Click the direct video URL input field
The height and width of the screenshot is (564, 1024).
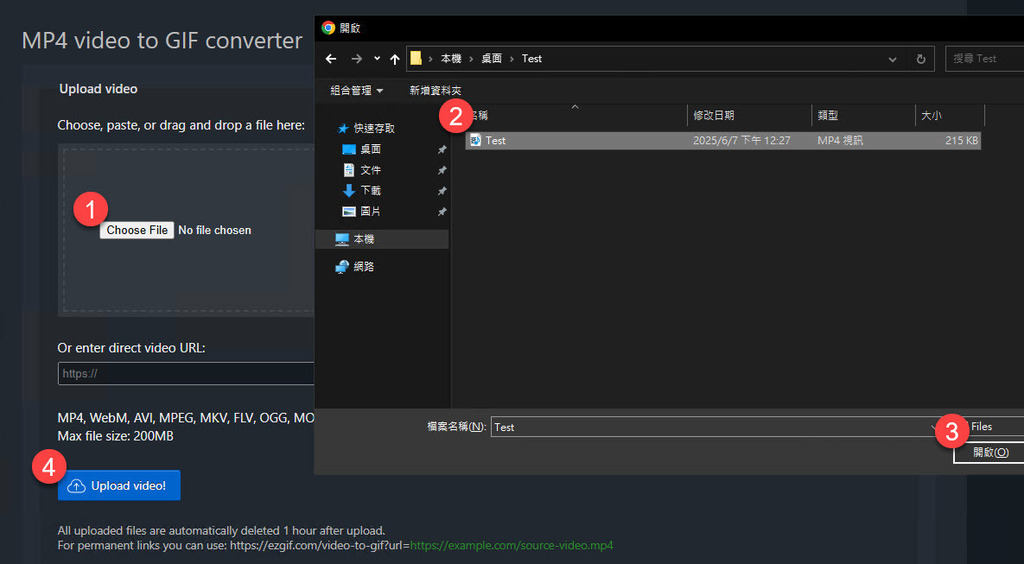[186, 374]
